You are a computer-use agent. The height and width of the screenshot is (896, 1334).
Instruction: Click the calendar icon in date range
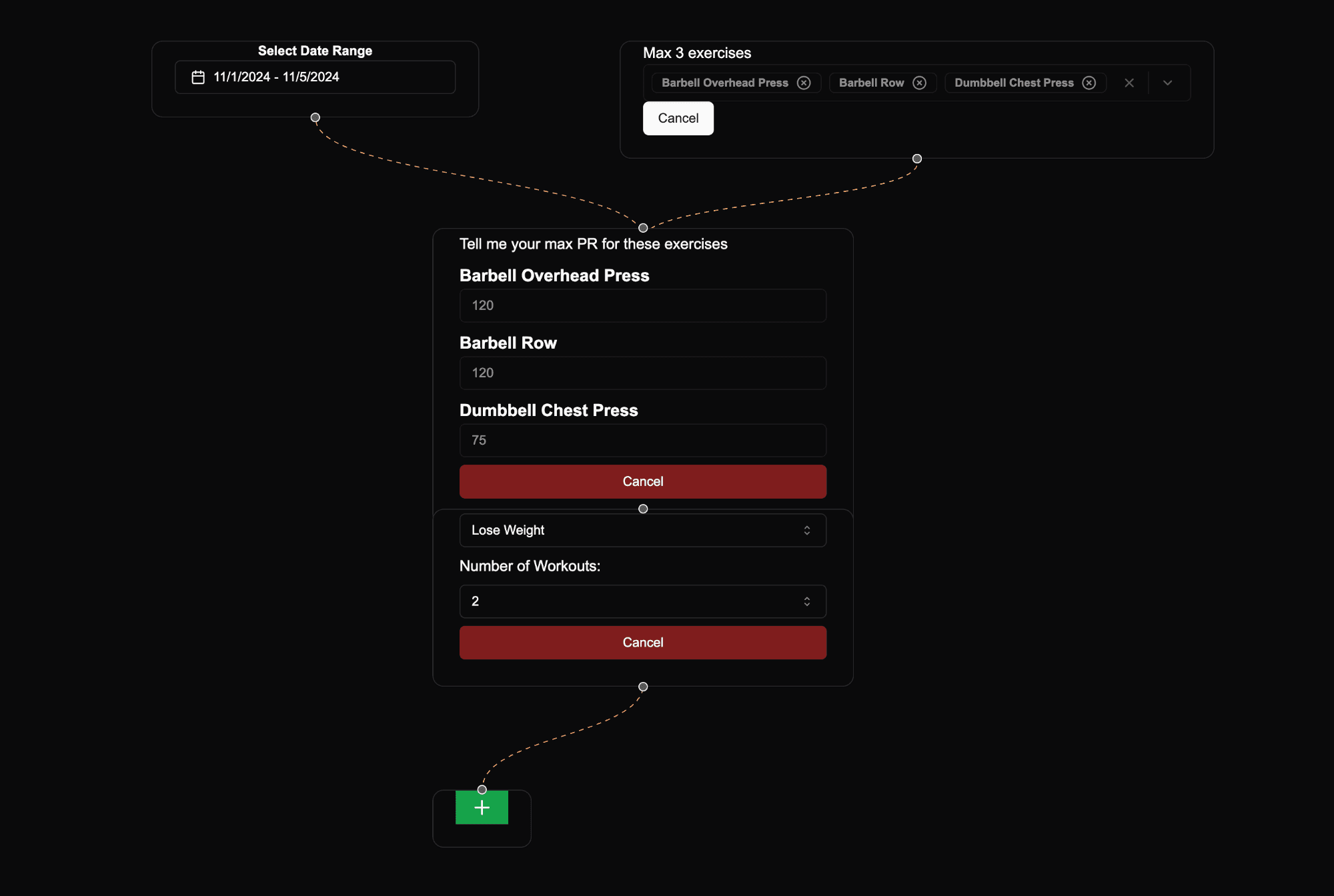[x=198, y=77]
